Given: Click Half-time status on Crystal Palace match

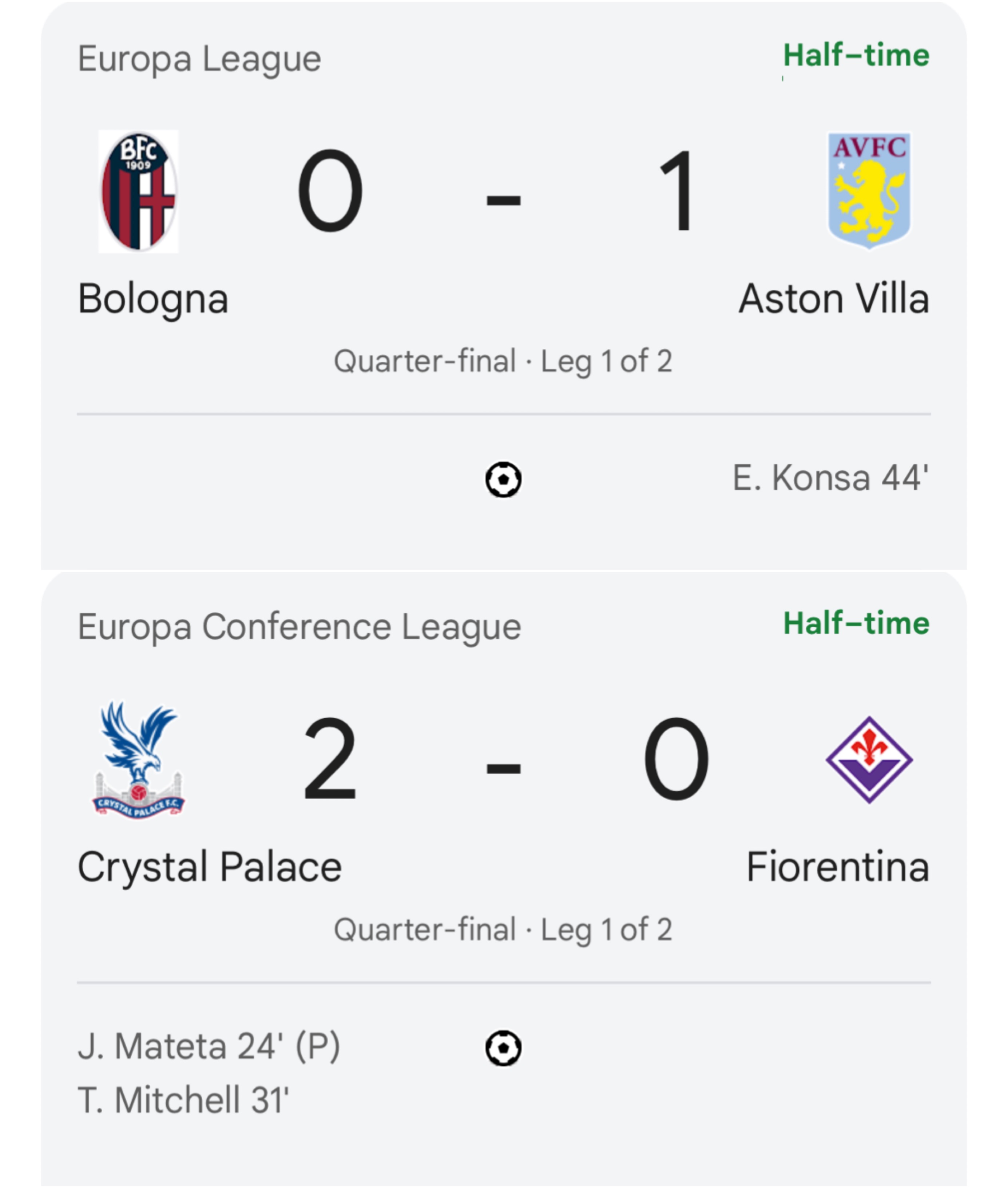Looking at the screenshot, I should (856, 623).
